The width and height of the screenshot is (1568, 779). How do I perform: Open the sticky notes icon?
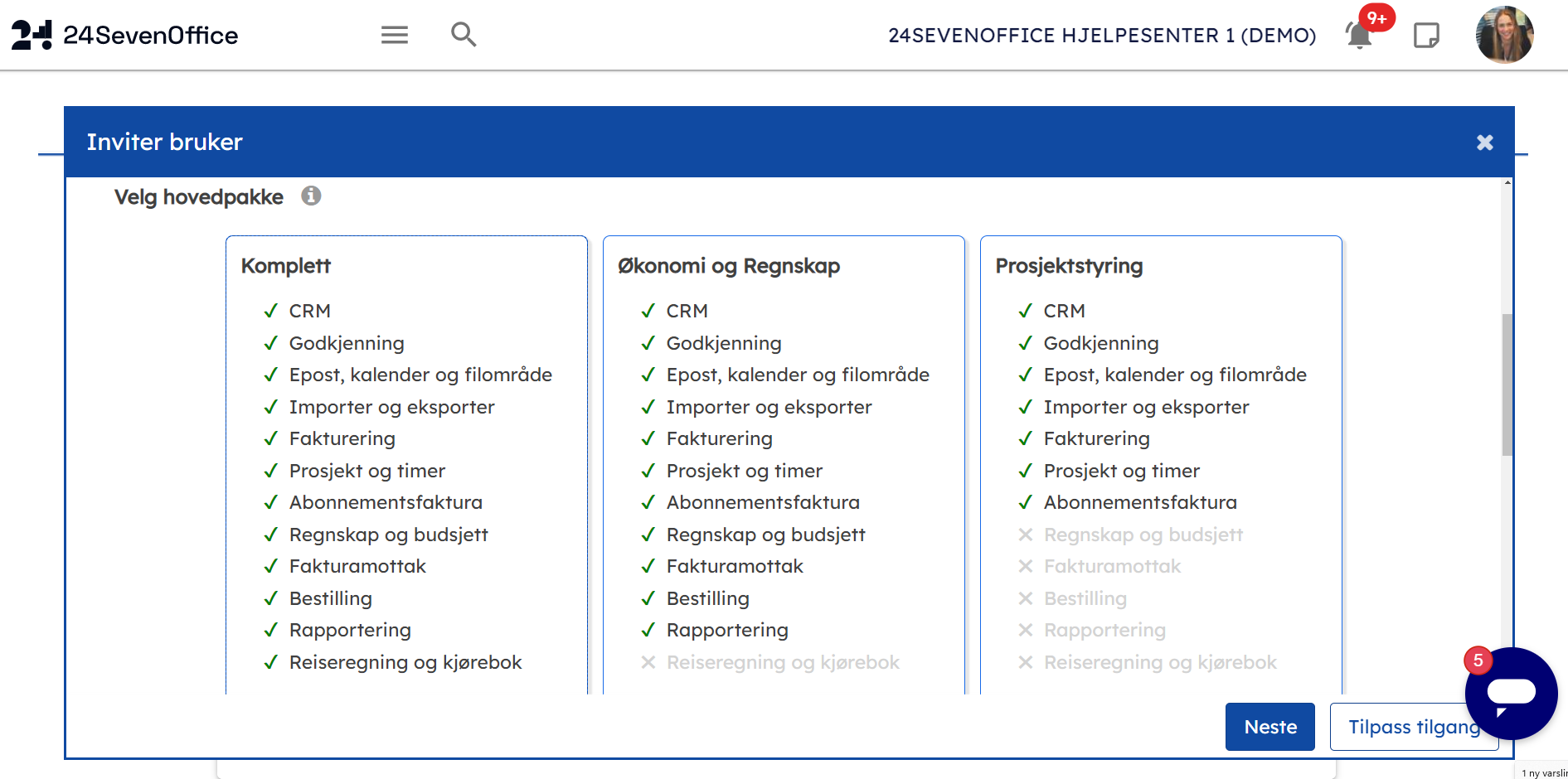click(1426, 36)
